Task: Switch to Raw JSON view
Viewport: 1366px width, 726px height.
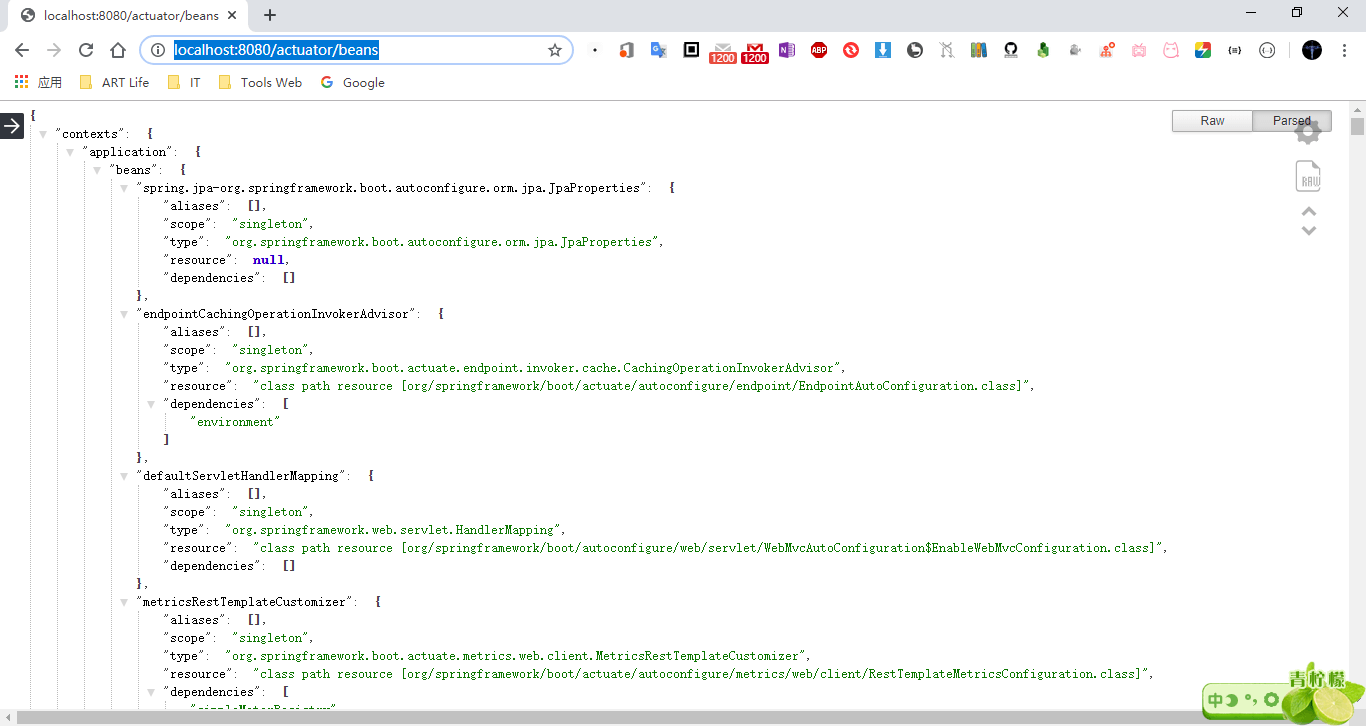Action: tap(1212, 121)
